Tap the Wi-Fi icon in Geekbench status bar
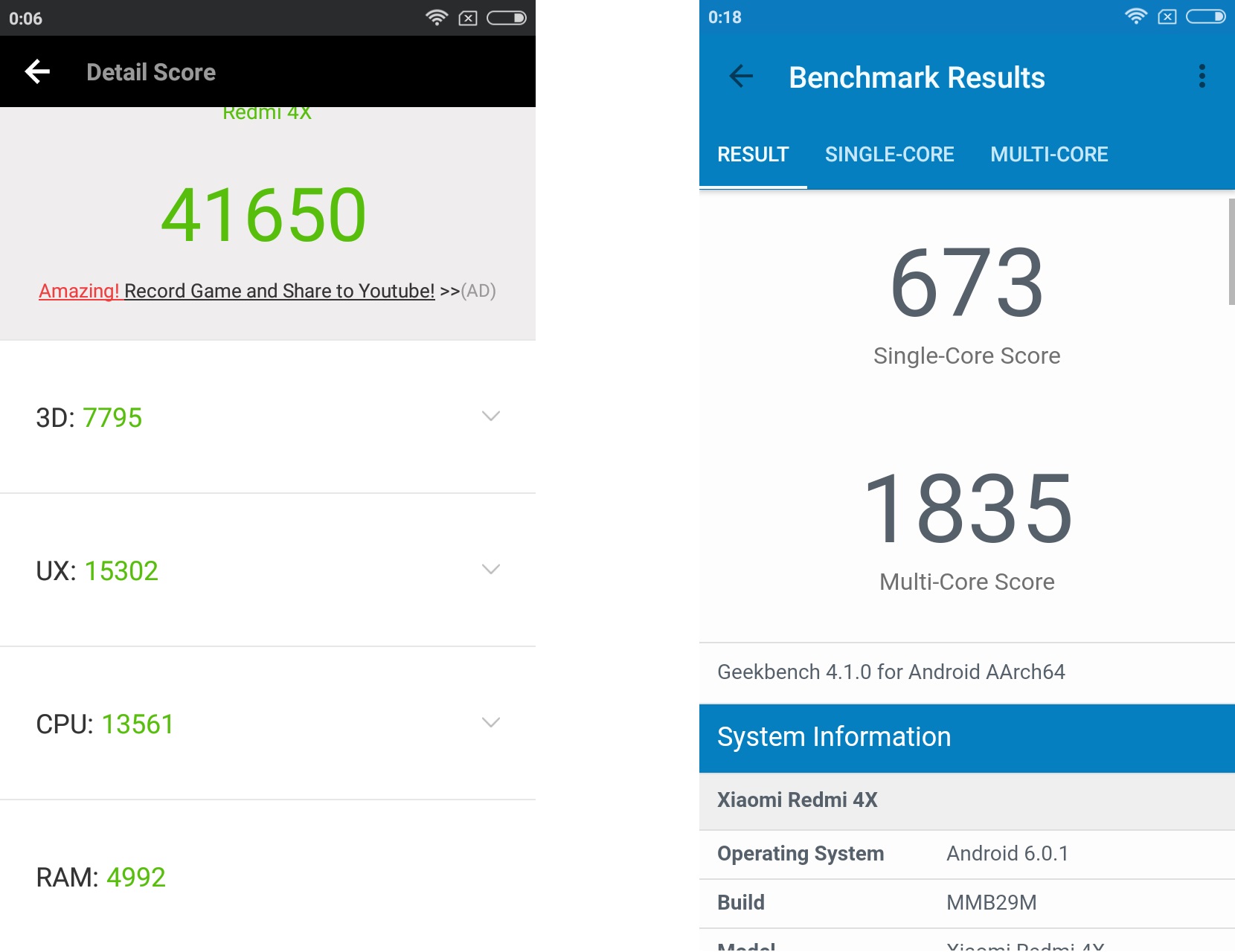The height and width of the screenshot is (952, 1235). click(x=1136, y=16)
